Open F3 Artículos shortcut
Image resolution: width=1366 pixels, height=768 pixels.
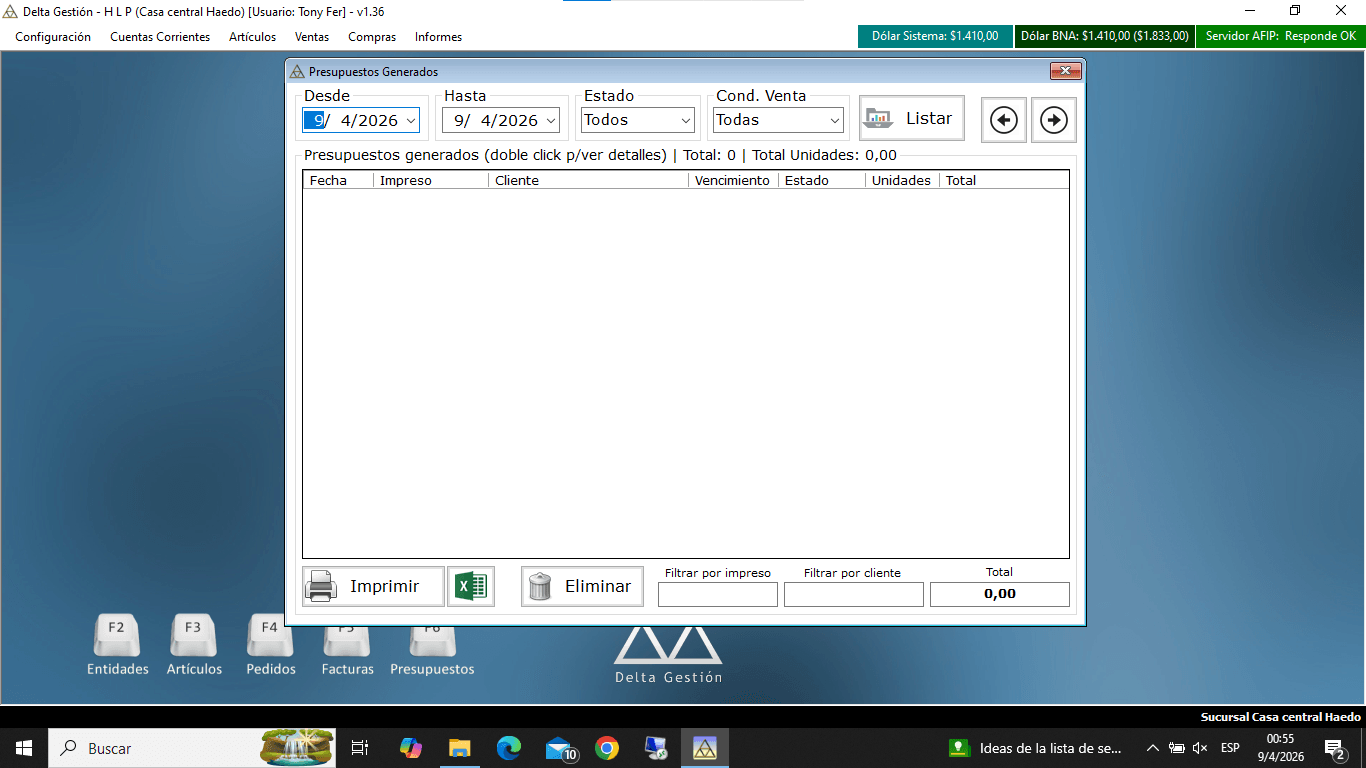(194, 646)
